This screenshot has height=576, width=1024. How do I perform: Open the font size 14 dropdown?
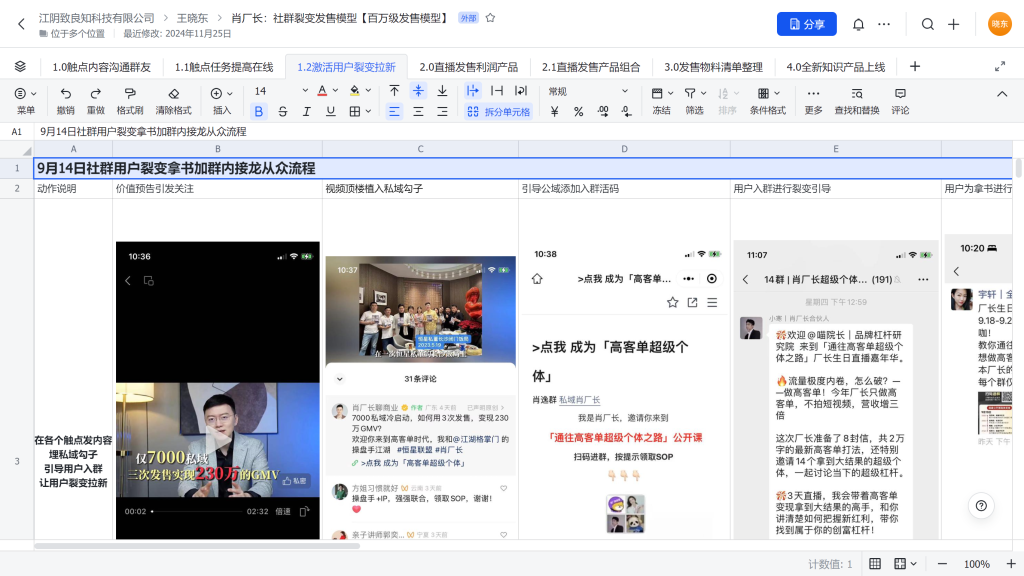[x=281, y=91]
